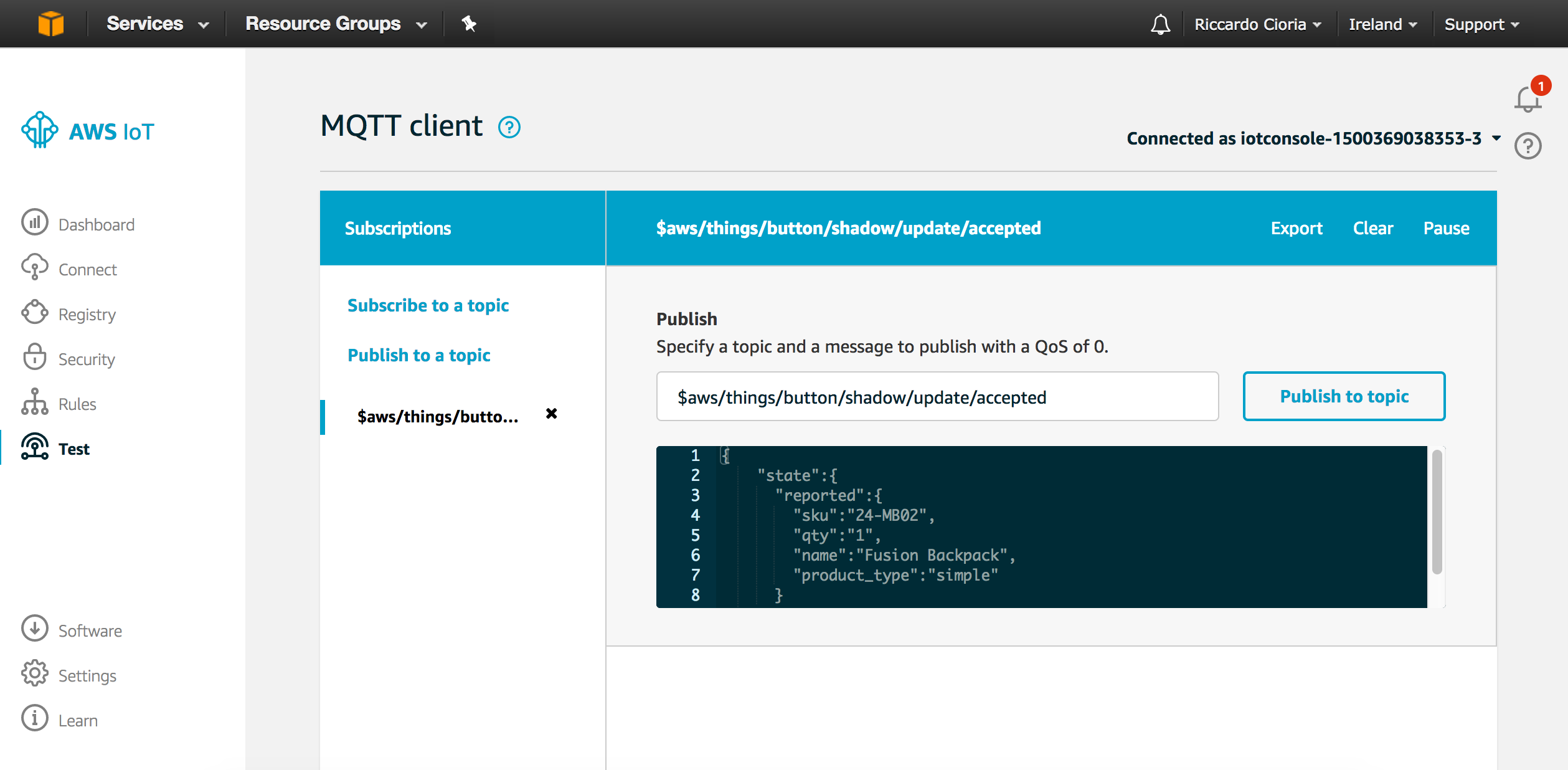
Task: Focus the publish topic input field
Action: tap(937, 396)
